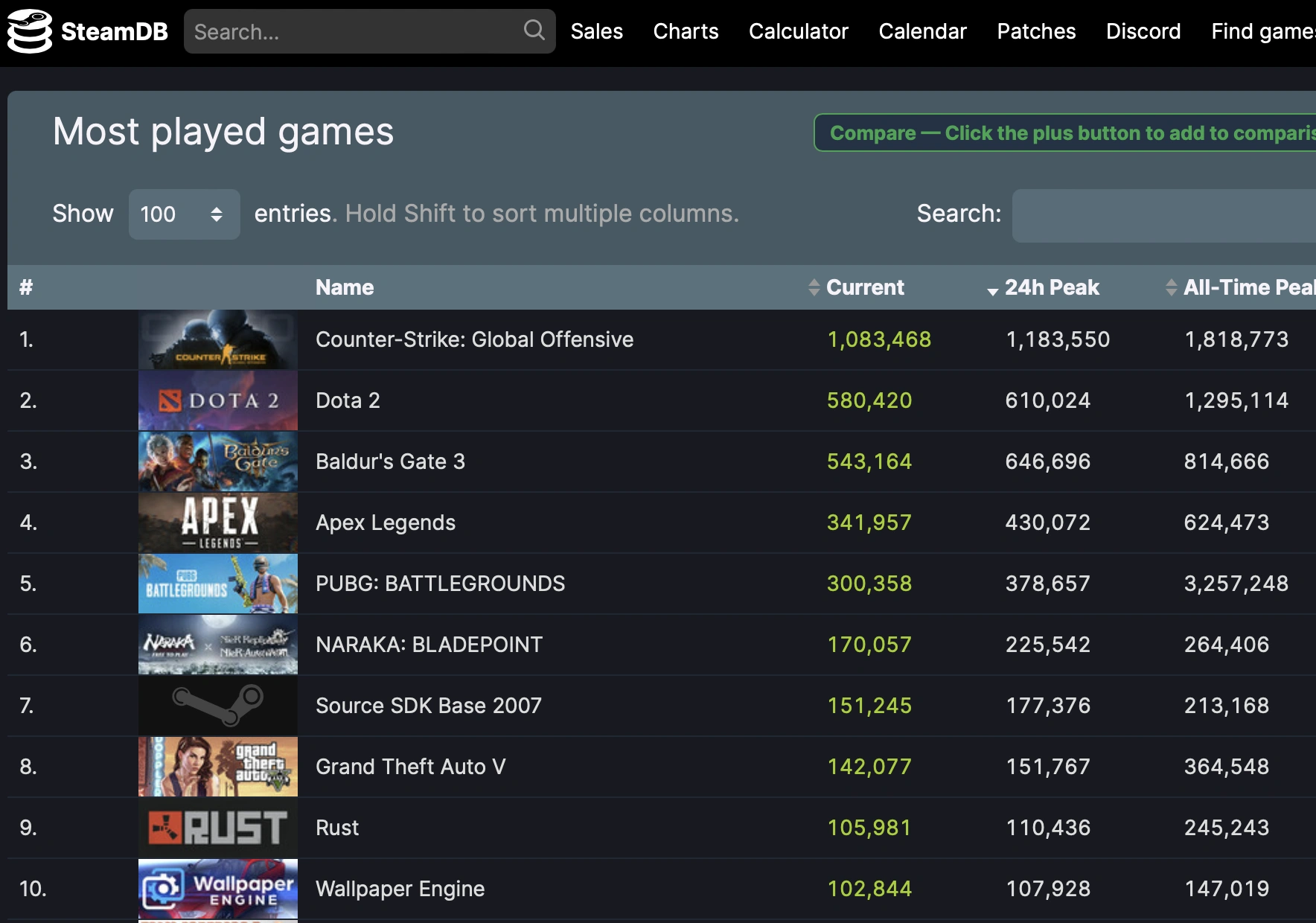Click current players value 105,981
This screenshot has height=923, width=1316.
pos(869,828)
